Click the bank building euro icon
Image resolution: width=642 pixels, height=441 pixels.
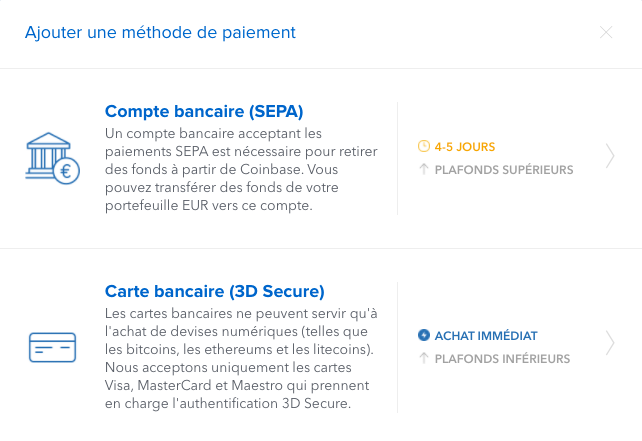point(52,158)
